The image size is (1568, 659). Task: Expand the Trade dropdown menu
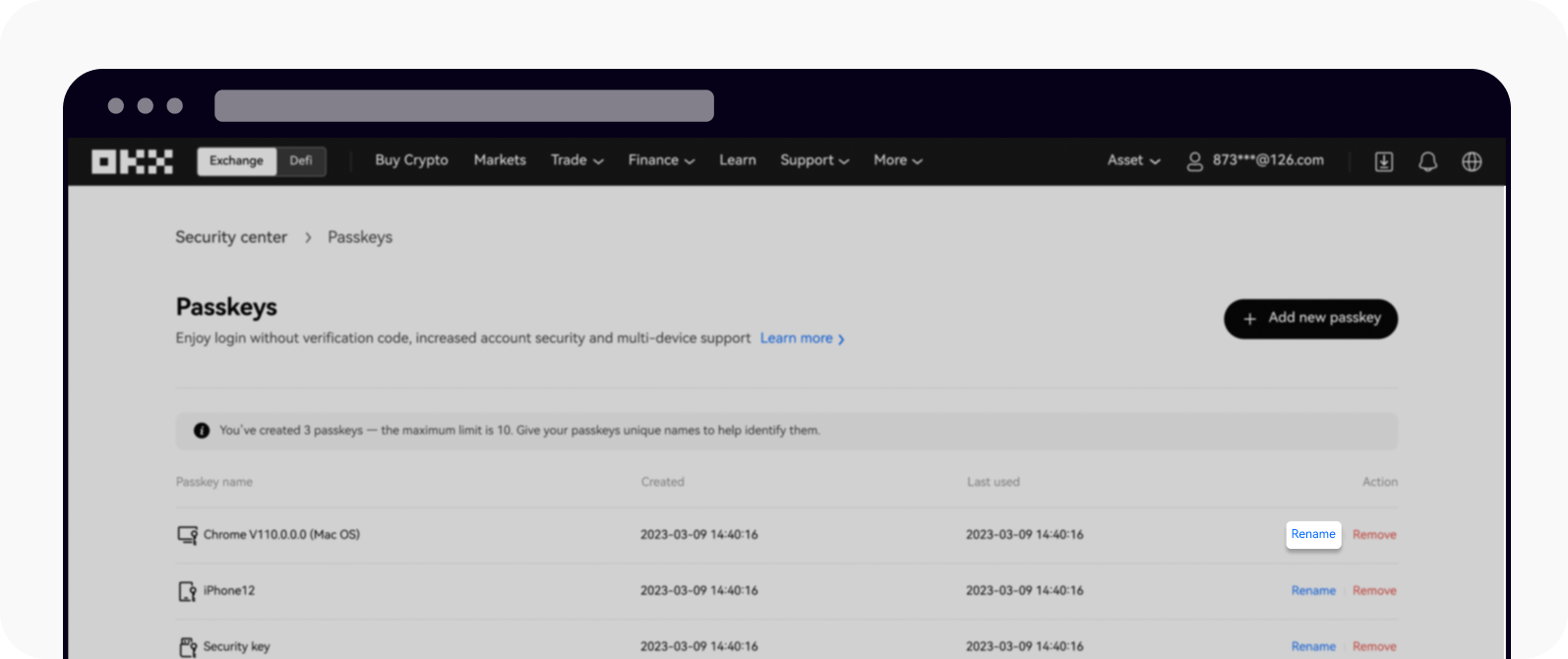[576, 160]
